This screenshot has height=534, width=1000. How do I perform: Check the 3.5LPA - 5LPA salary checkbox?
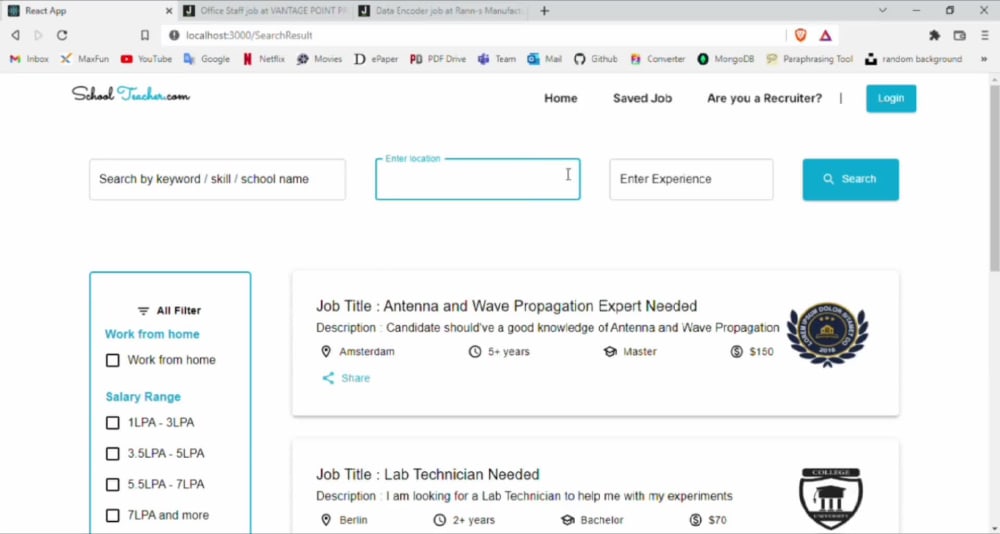click(x=112, y=454)
